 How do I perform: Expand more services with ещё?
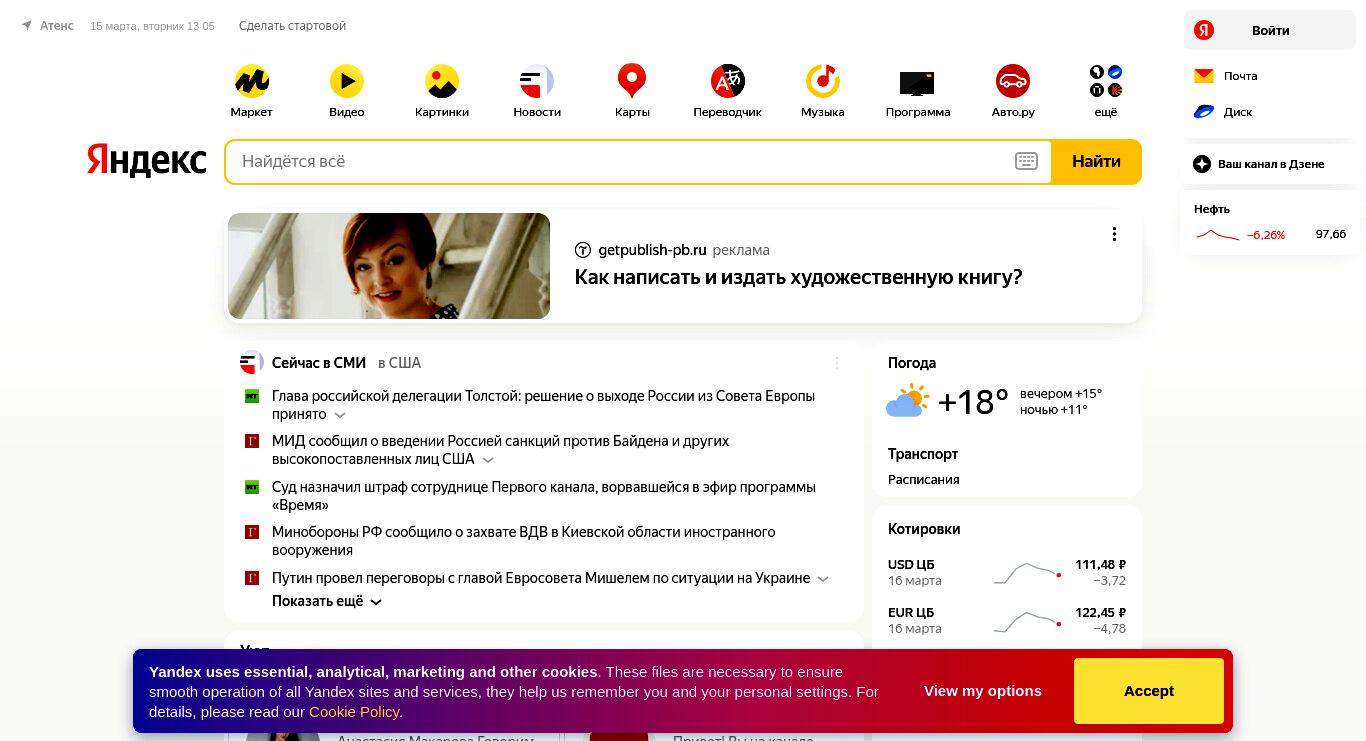coord(1106,81)
